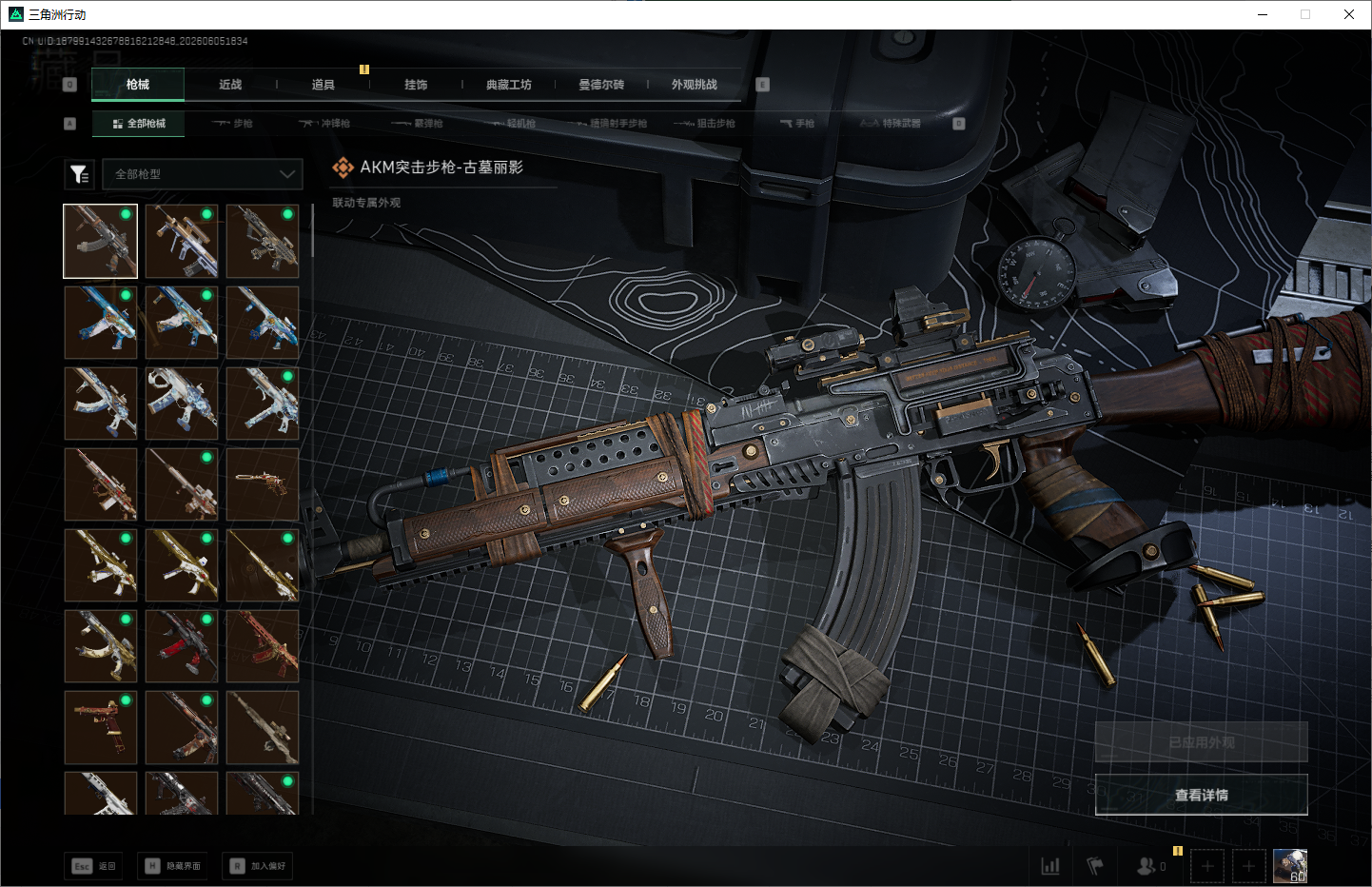Switch to the 典藏工坊 tab
This screenshot has height=887, width=1372.
click(509, 85)
